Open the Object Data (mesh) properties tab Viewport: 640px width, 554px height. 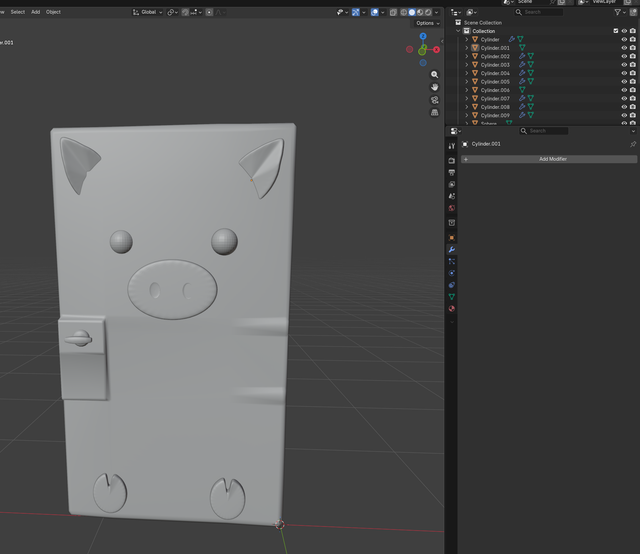tap(451, 297)
